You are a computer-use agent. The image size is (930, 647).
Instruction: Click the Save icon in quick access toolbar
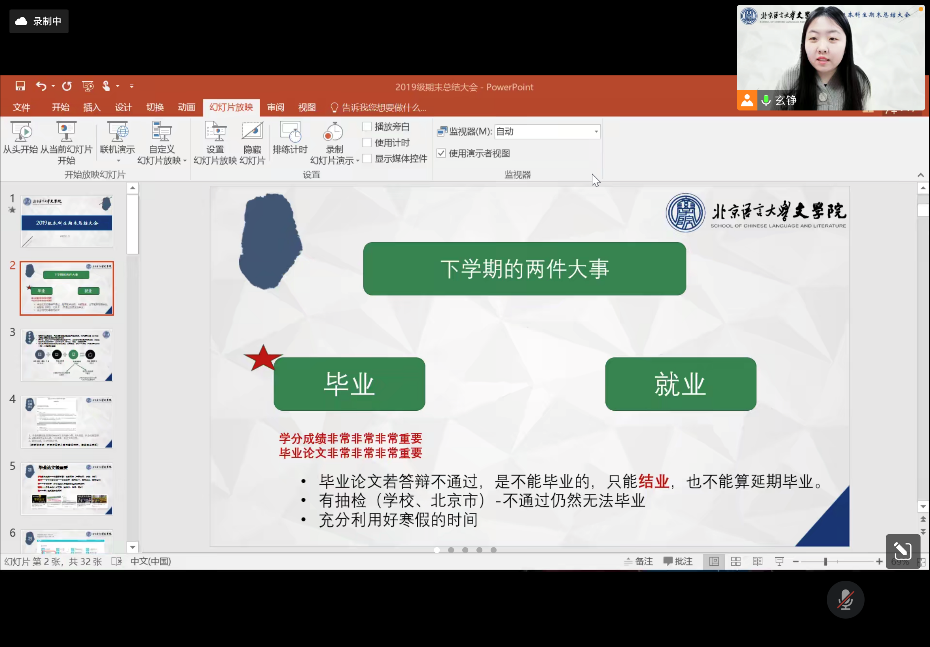tap(20, 87)
